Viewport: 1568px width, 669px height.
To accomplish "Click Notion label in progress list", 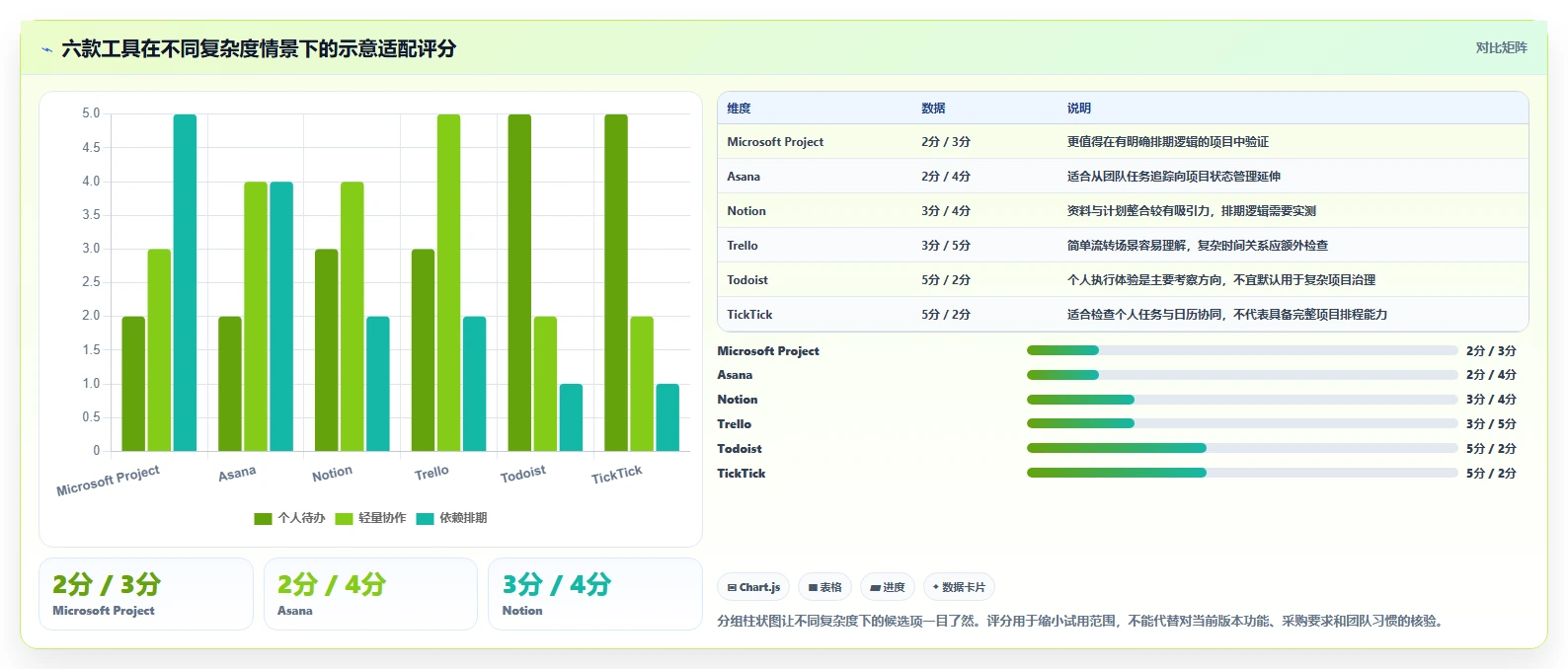I will [738, 400].
